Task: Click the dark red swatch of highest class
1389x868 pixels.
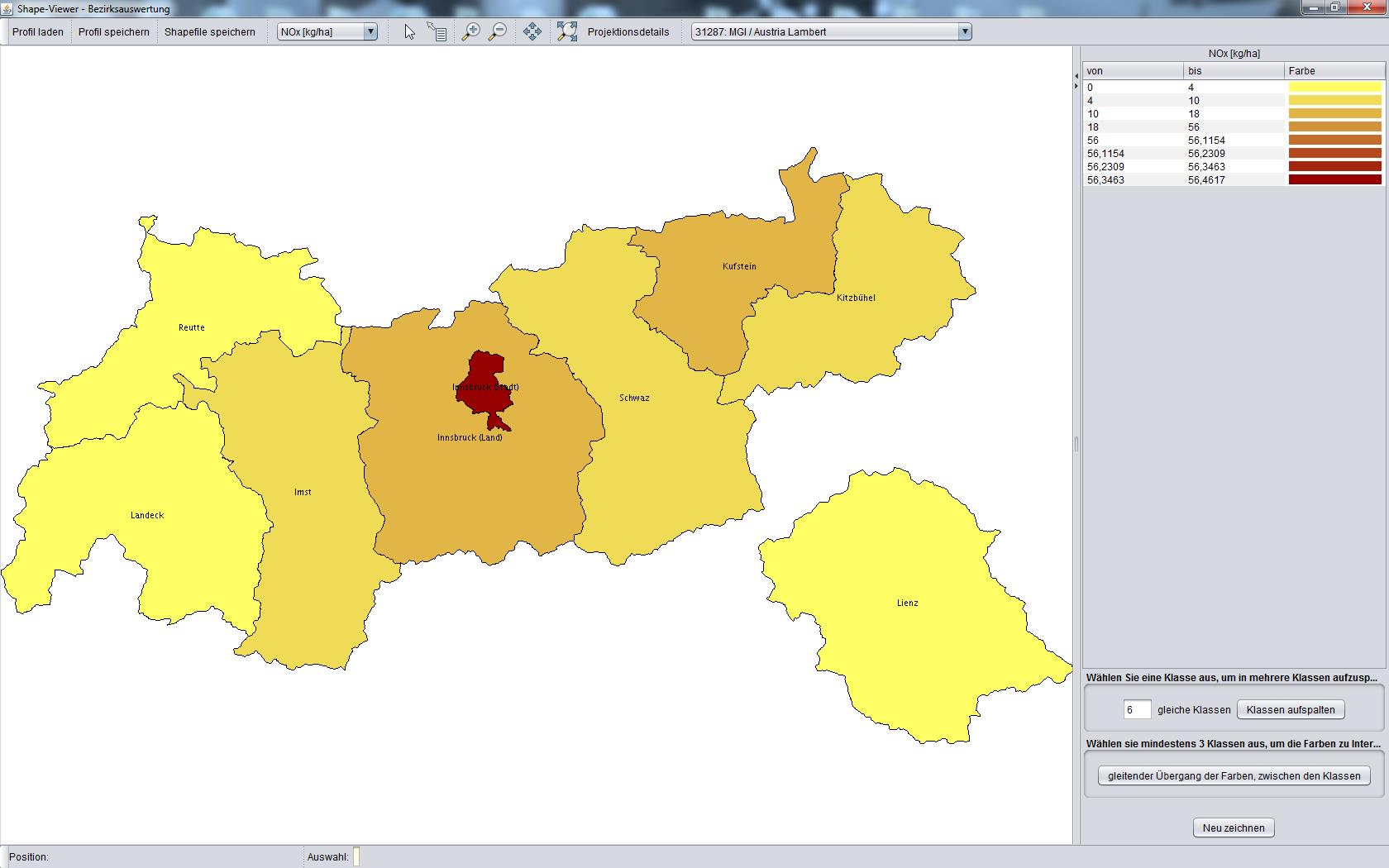Action: [1334, 179]
